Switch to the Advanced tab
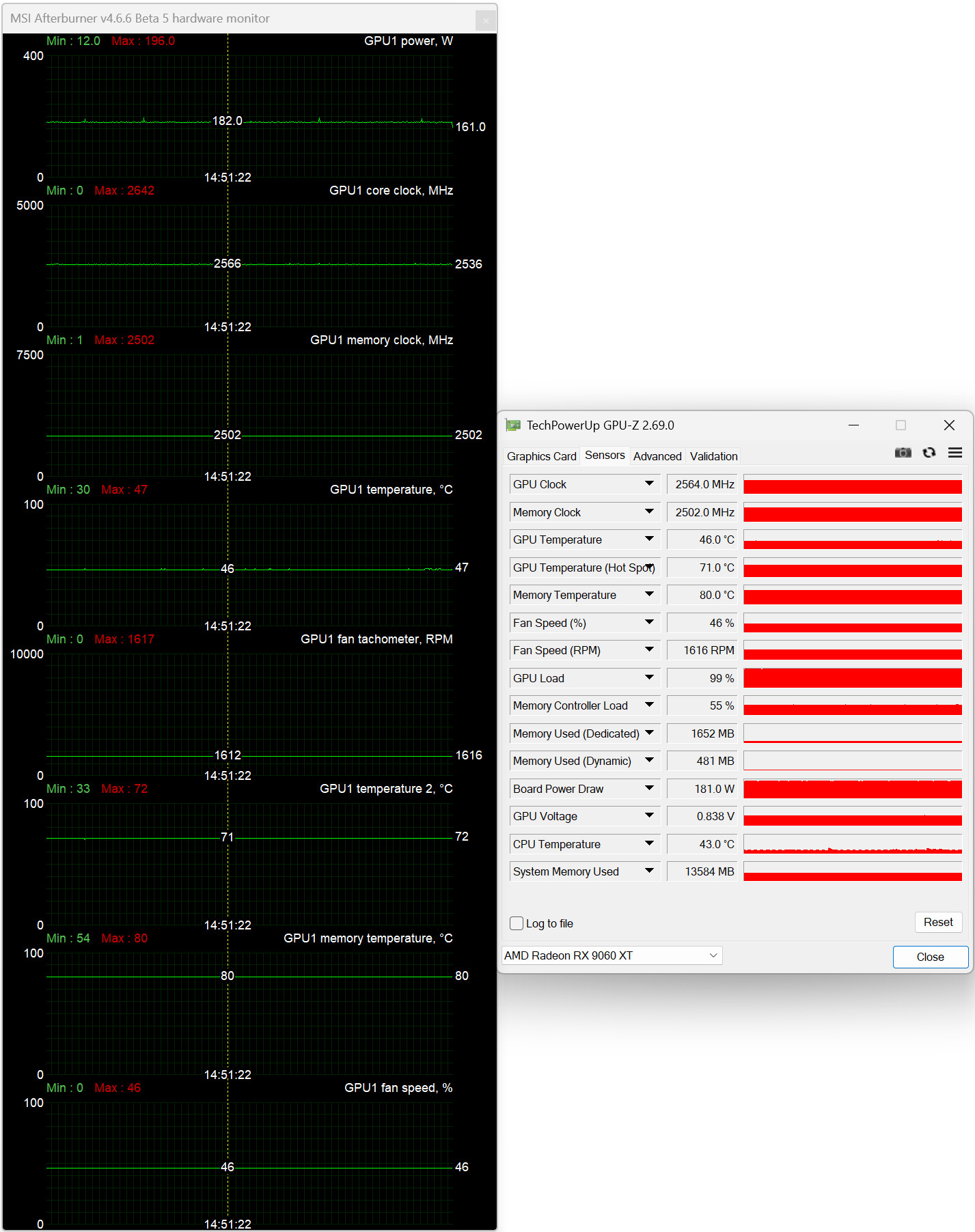 657,456
